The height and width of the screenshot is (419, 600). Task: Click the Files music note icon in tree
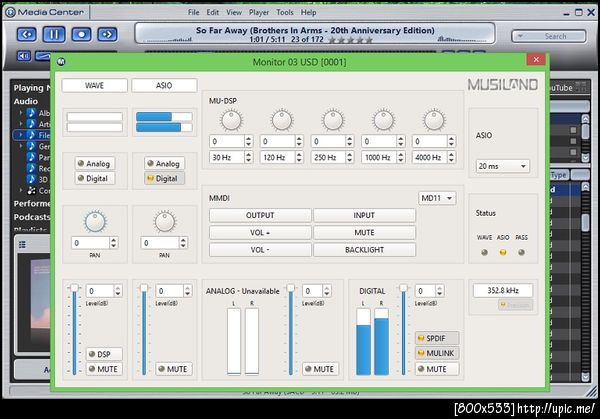[x=31, y=135]
